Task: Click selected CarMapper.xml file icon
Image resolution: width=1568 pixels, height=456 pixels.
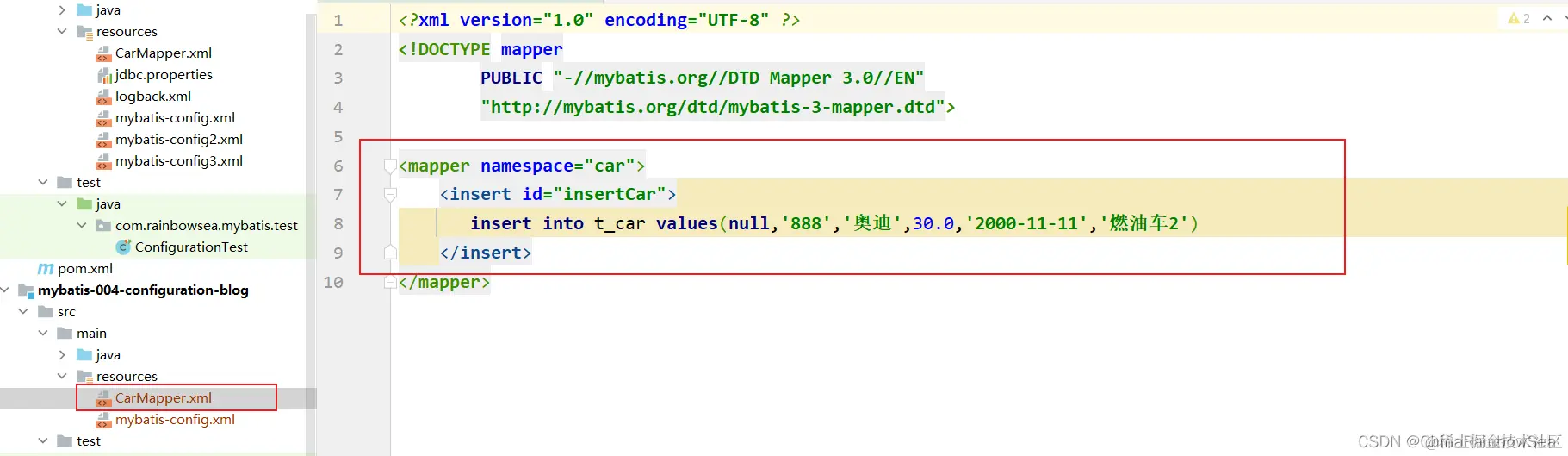Action: tap(103, 398)
